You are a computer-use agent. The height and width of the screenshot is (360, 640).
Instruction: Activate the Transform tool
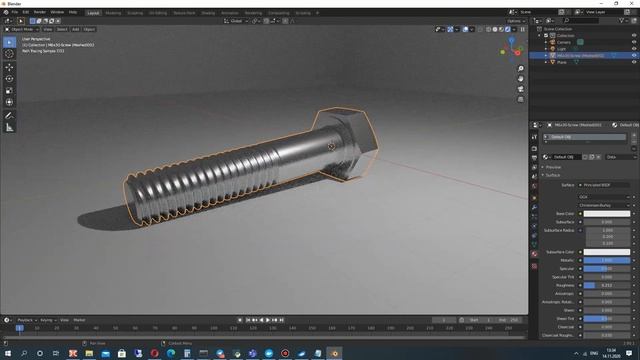9,102
